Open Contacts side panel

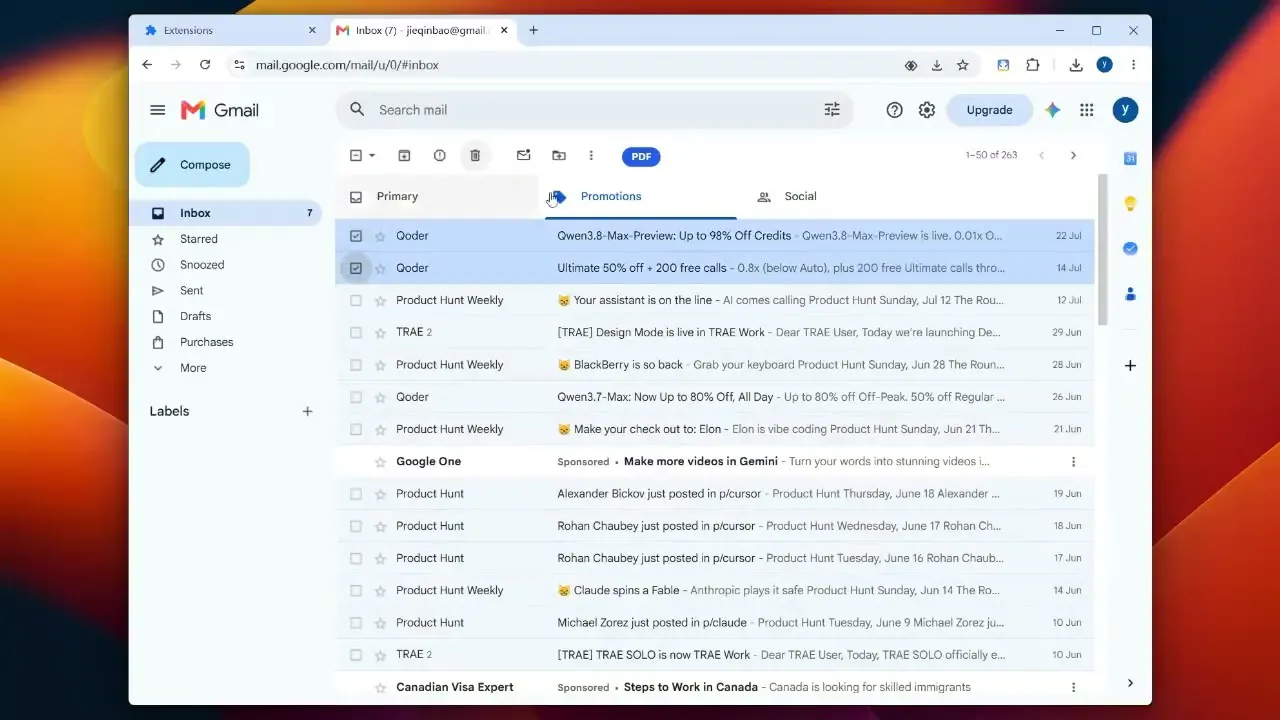1130,294
